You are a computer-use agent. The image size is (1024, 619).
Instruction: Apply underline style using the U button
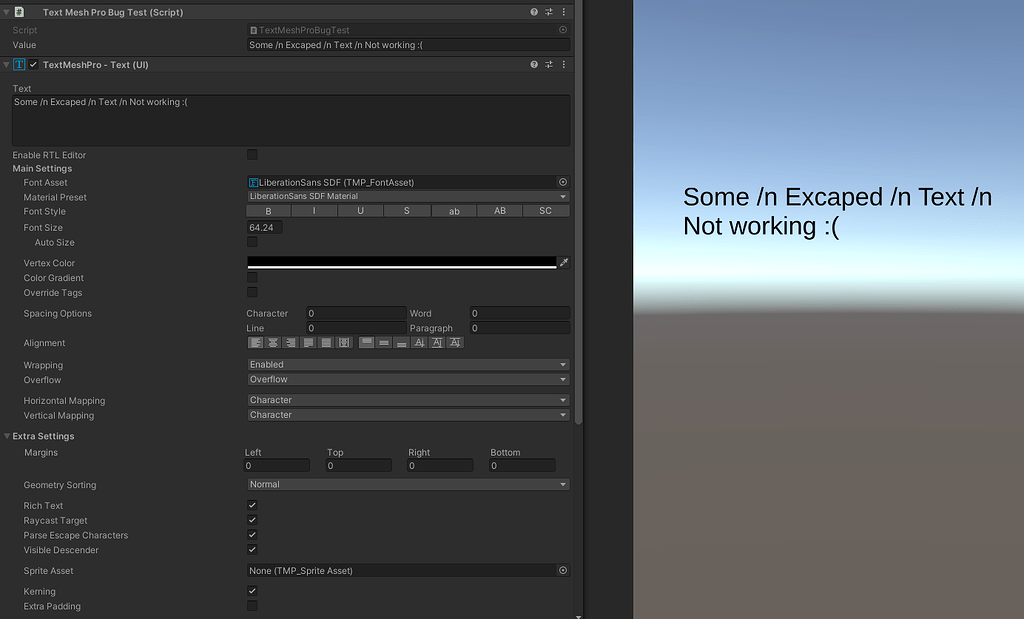click(x=360, y=211)
